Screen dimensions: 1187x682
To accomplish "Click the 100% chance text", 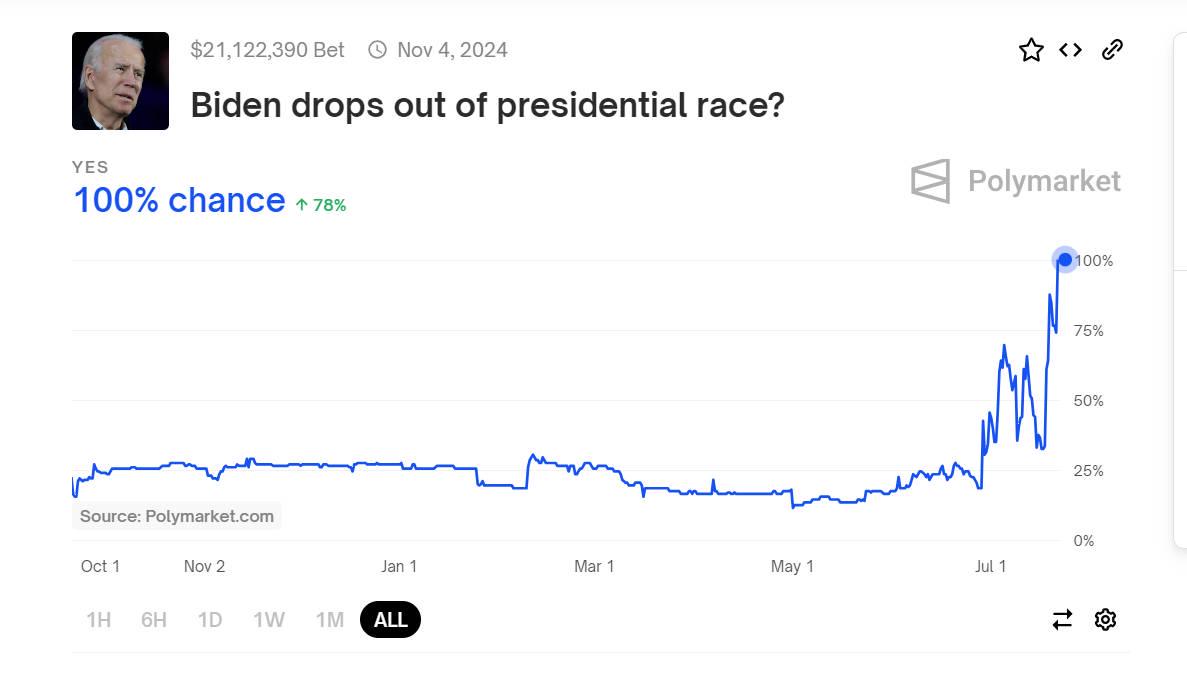I will pyautogui.click(x=179, y=201).
